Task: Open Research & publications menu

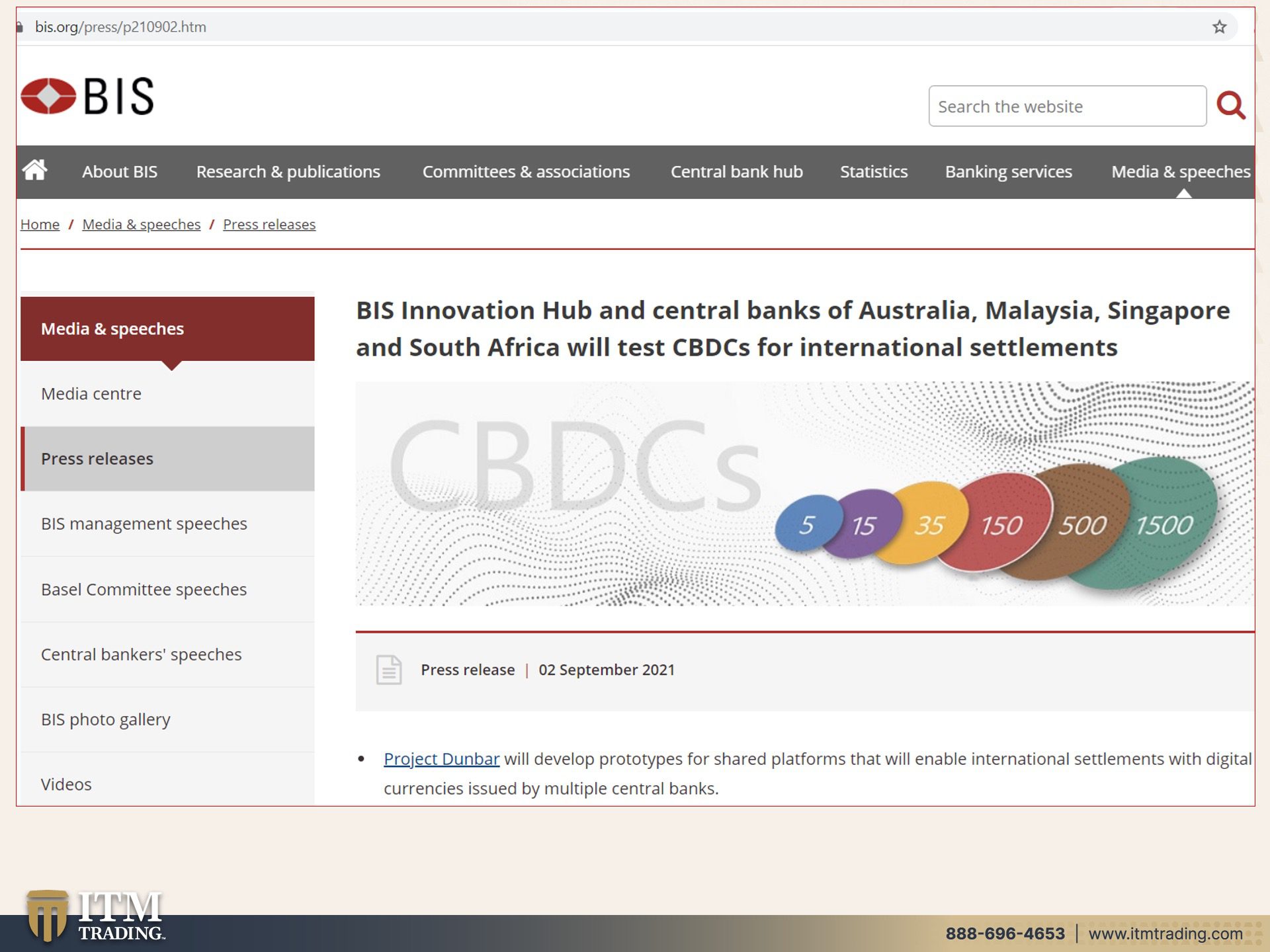Action: [288, 172]
